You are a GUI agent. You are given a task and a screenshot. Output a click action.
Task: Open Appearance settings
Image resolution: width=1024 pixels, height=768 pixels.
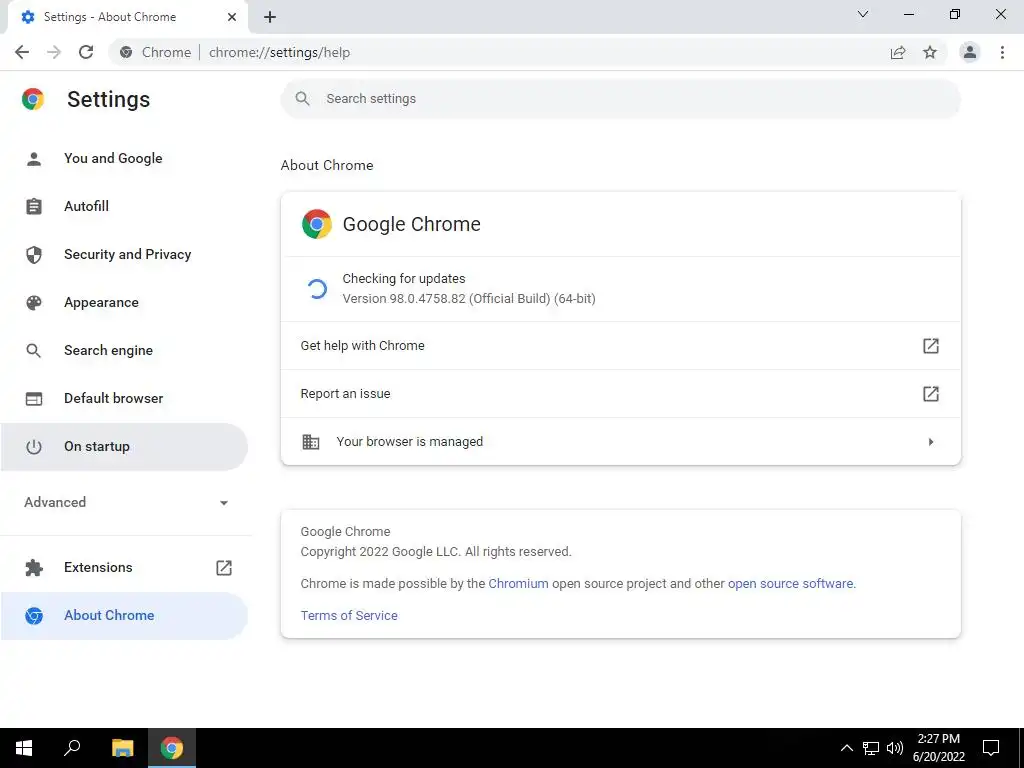click(x=125, y=302)
